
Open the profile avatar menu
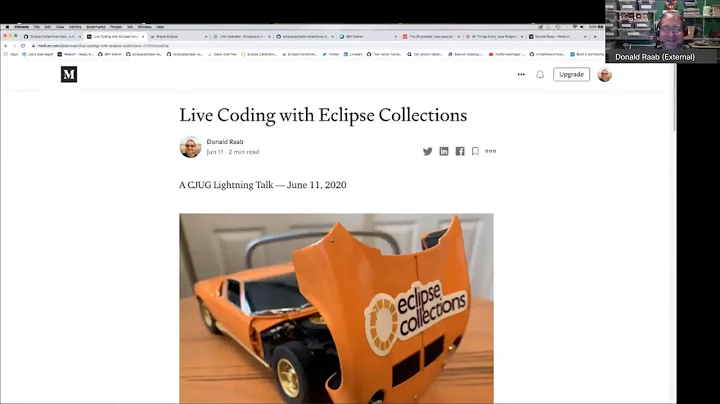(x=604, y=74)
